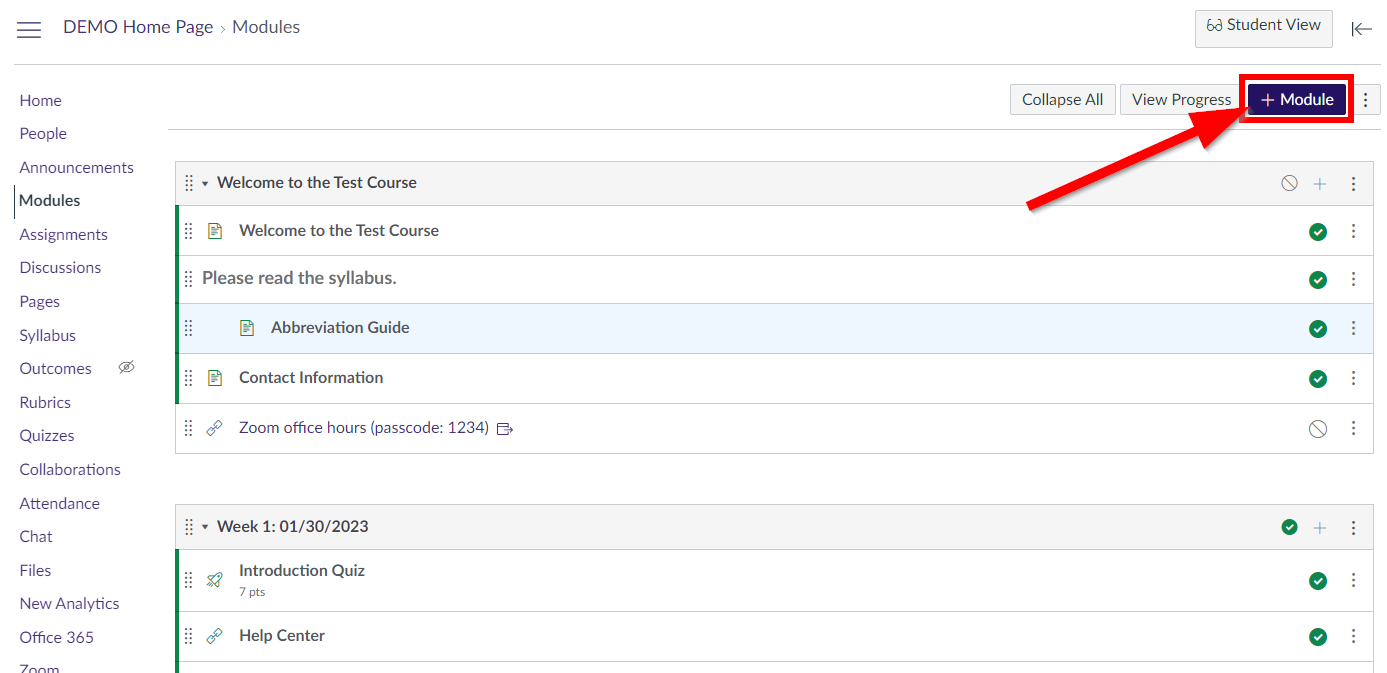Click the quiz rocket icon for Introduction Quiz
This screenshot has height=673, width=1387.
click(214, 580)
